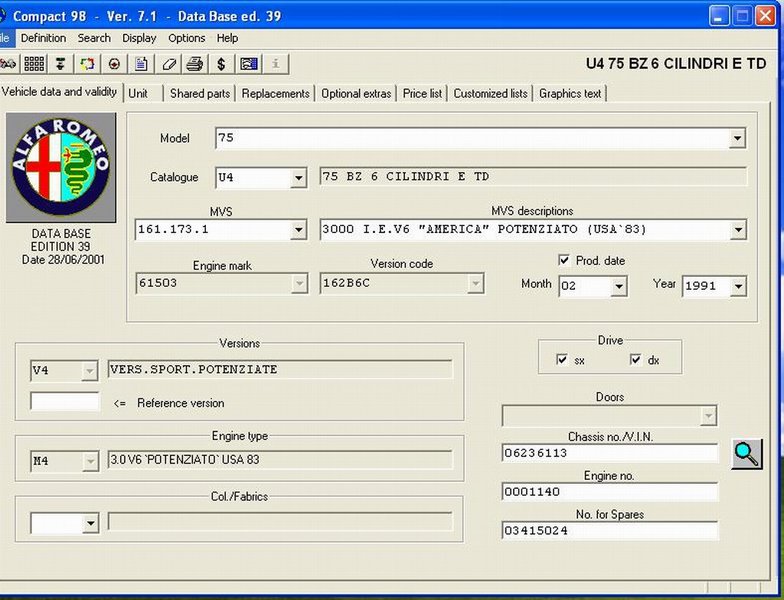784x600 pixels.
Task: Click the greyed info 'i' toolbar icon
Action: pyautogui.click(x=276, y=64)
